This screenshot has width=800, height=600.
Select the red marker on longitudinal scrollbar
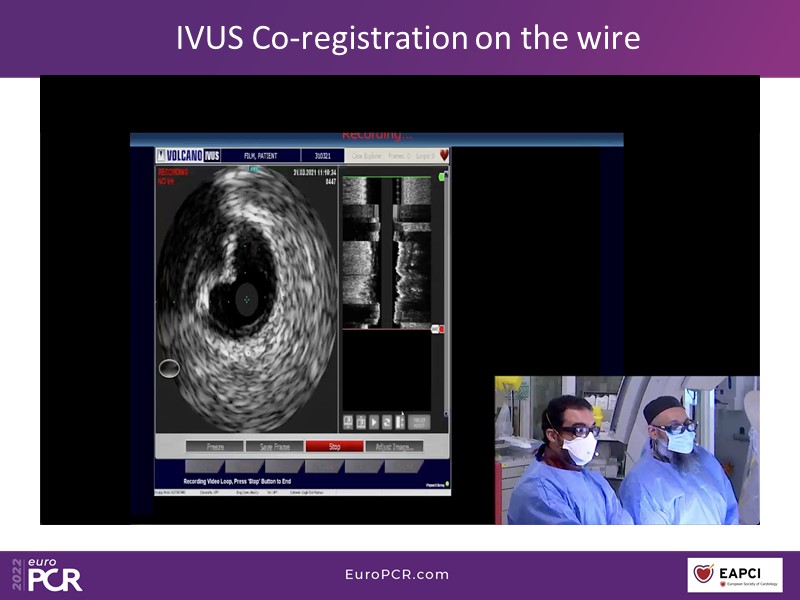[x=441, y=328]
